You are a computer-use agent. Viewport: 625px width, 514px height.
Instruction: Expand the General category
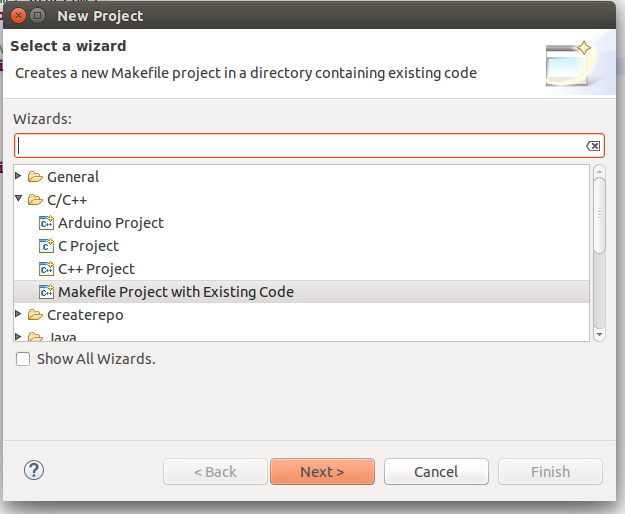(19, 177)
